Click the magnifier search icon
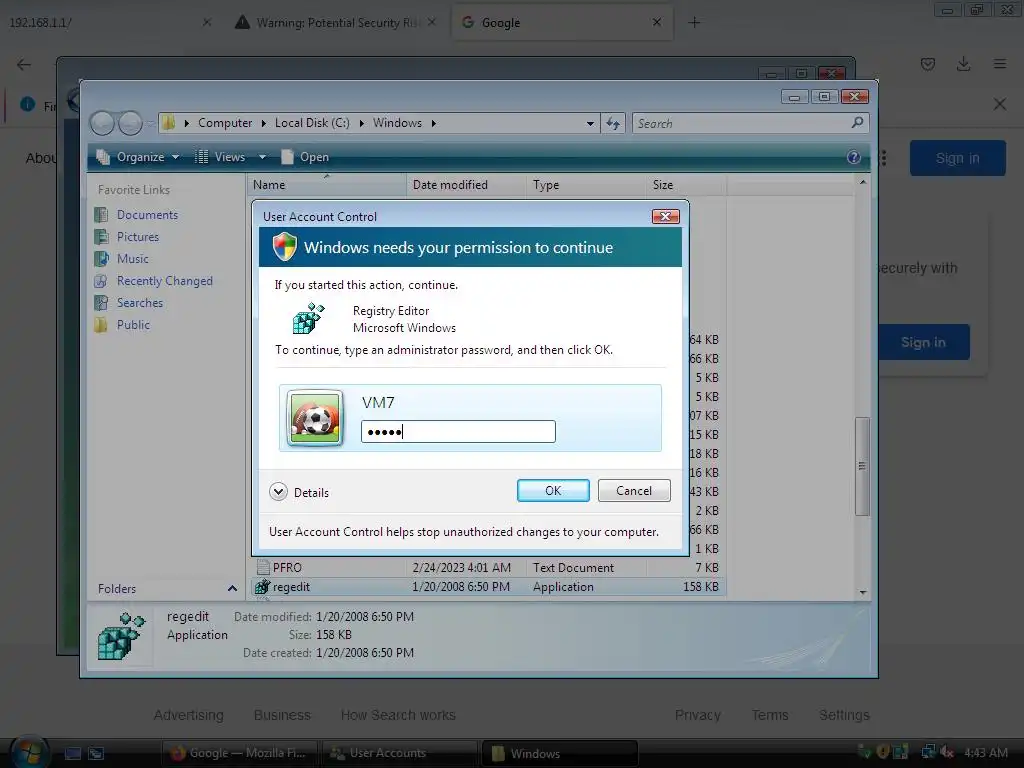The image size is (1024, 768). [857, 122]
